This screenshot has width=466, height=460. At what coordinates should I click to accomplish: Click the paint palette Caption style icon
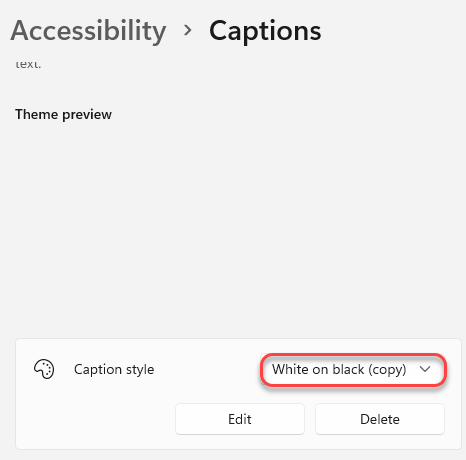[44, 369]
